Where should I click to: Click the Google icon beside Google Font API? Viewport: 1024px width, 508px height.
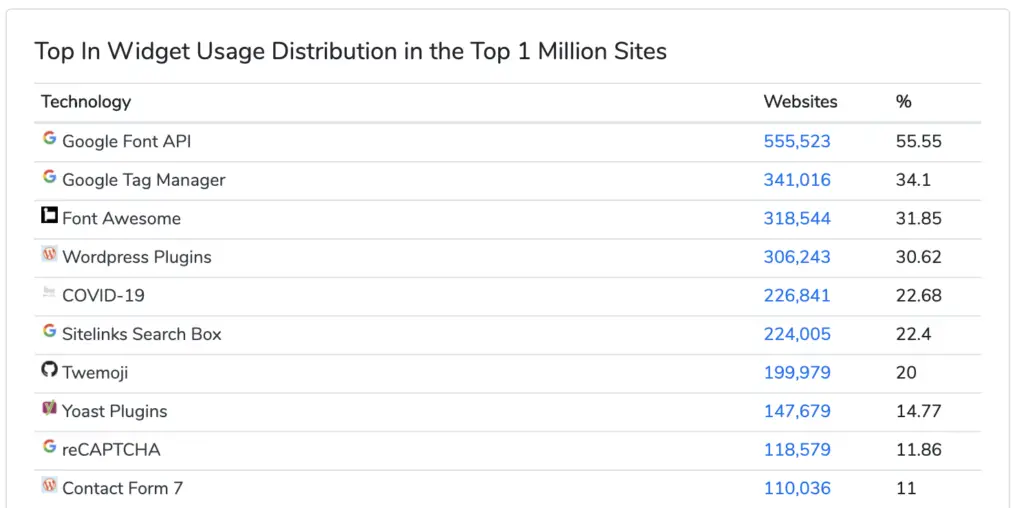point(49,138)
